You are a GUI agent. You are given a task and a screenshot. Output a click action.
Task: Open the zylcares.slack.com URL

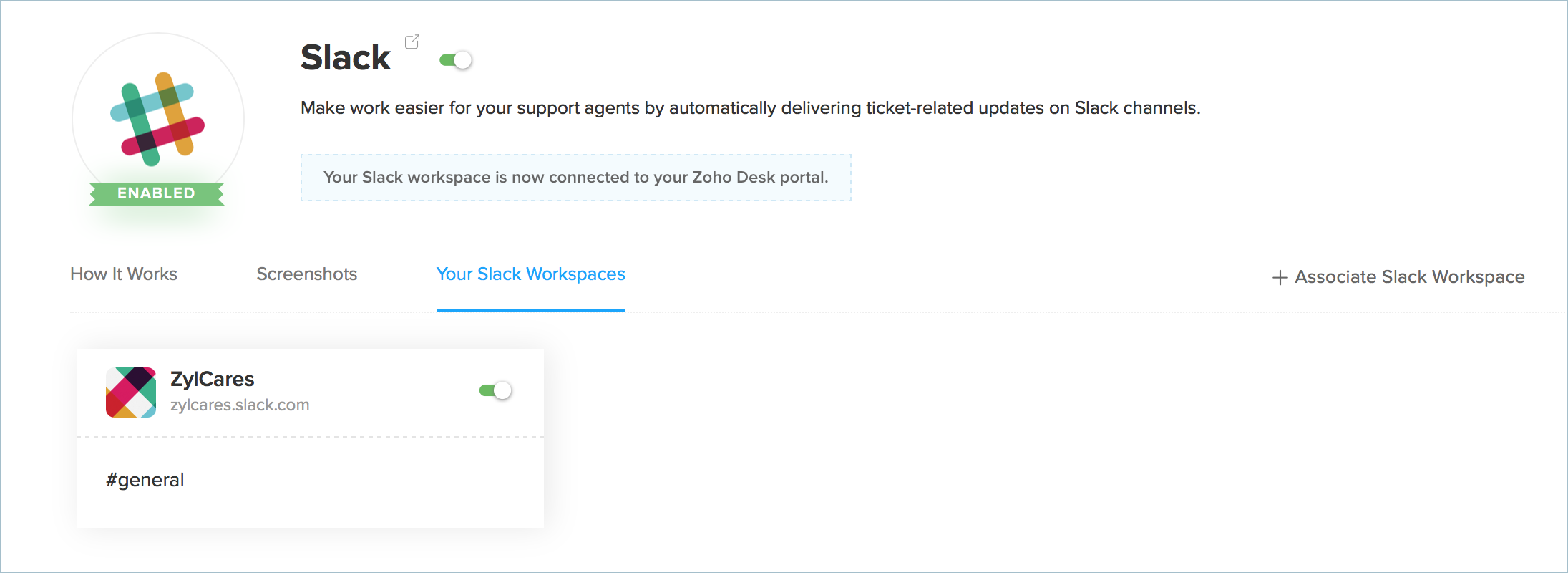(240, 405)
